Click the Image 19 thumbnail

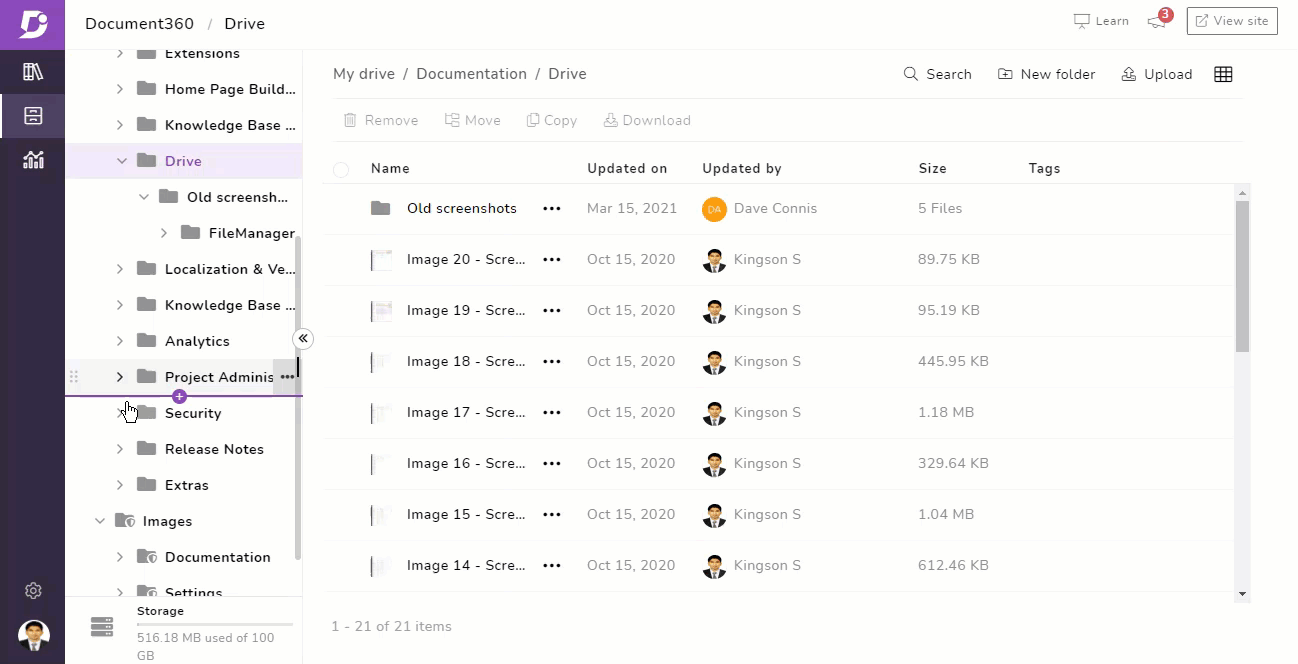381,311
